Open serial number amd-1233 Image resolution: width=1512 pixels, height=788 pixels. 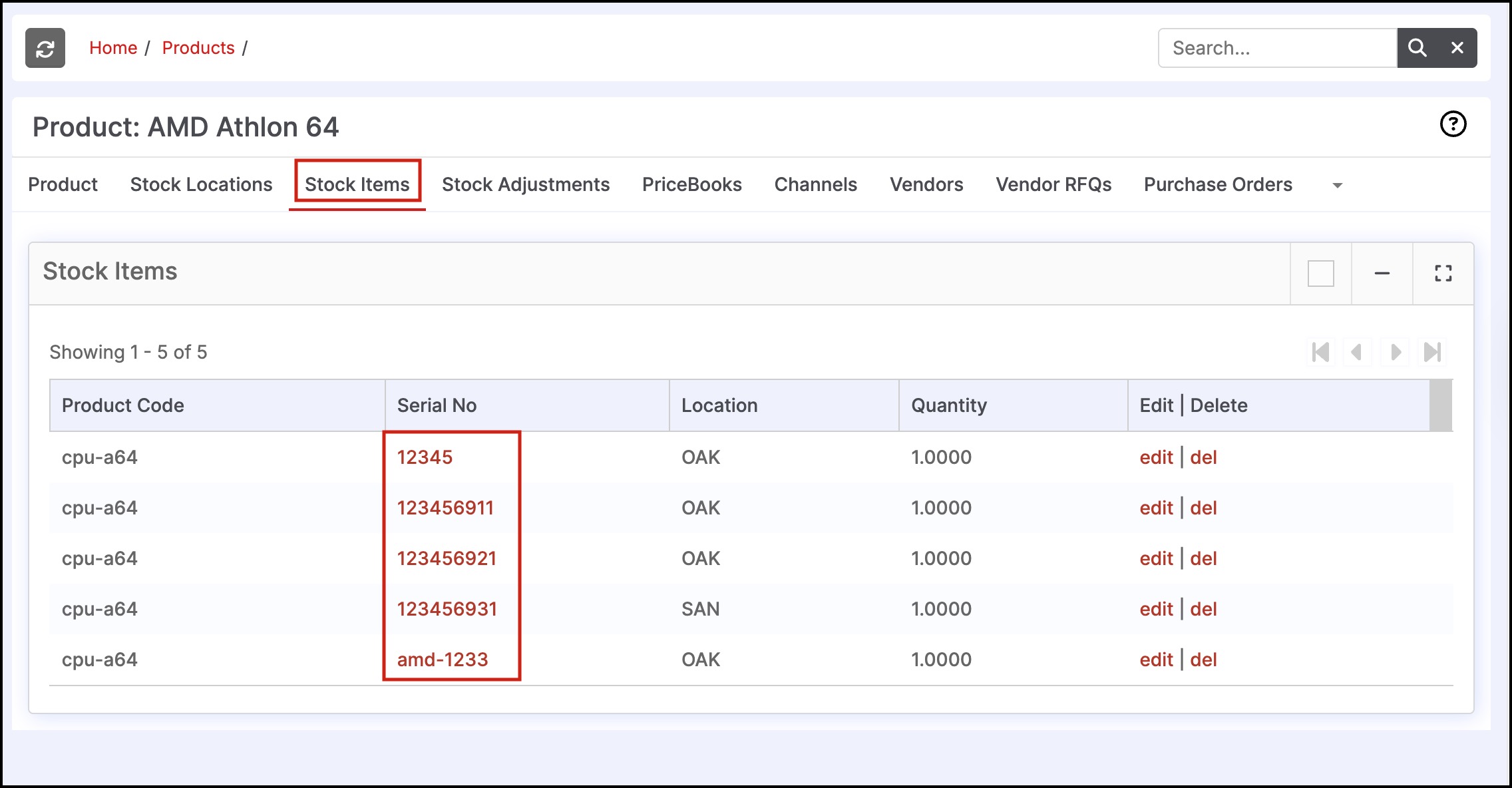(x=443, y=660)
